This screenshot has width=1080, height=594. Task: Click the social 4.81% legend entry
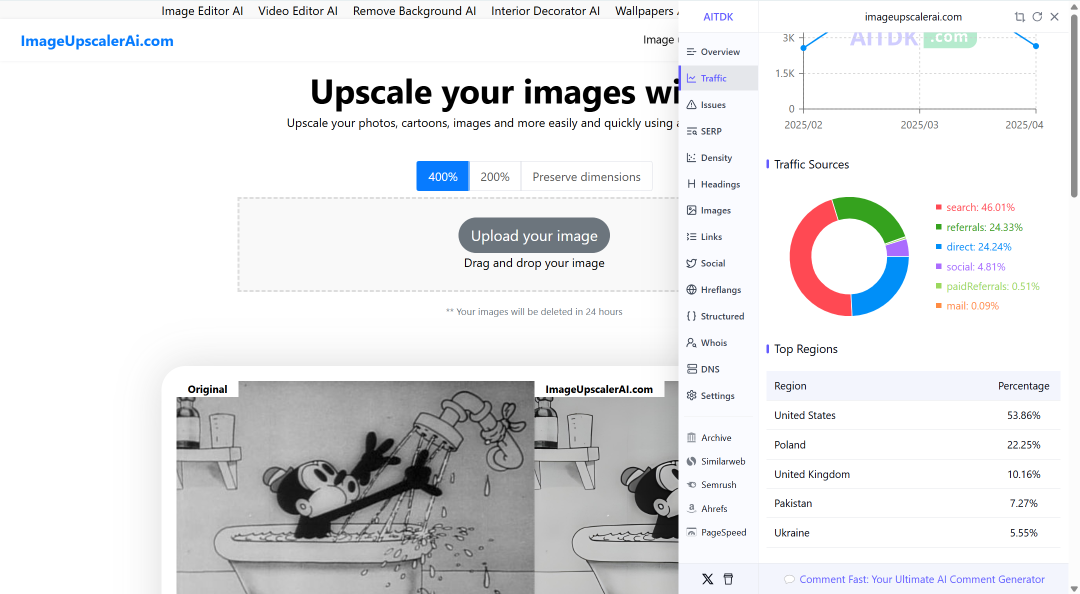click(x=970, y=267)
